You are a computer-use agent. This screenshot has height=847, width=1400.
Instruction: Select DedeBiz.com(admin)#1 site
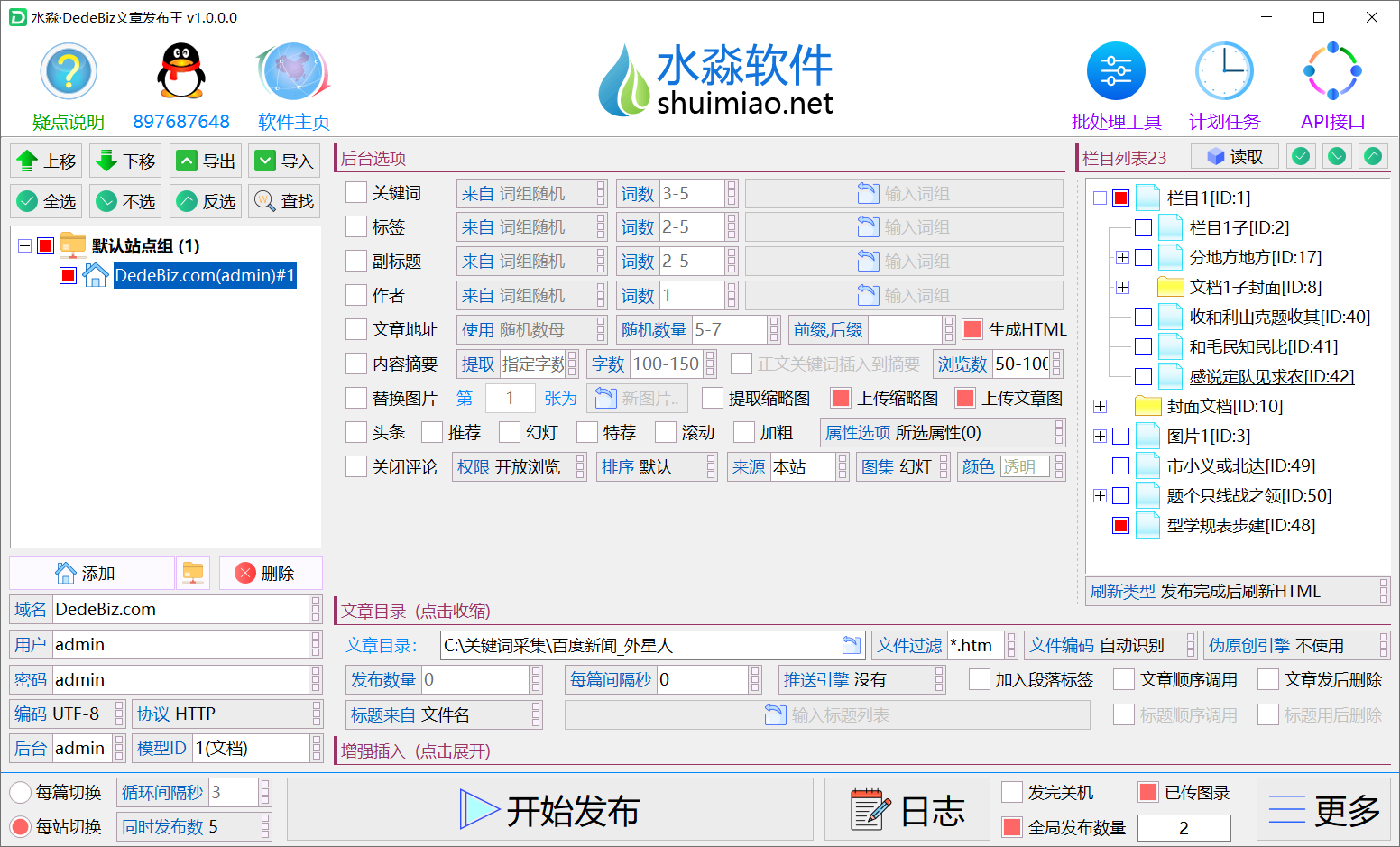(x=205, y=276)
